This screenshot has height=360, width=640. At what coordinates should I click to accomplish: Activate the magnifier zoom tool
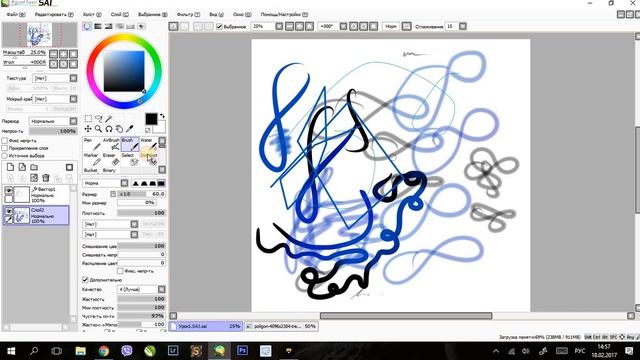[x=98, y=129]
